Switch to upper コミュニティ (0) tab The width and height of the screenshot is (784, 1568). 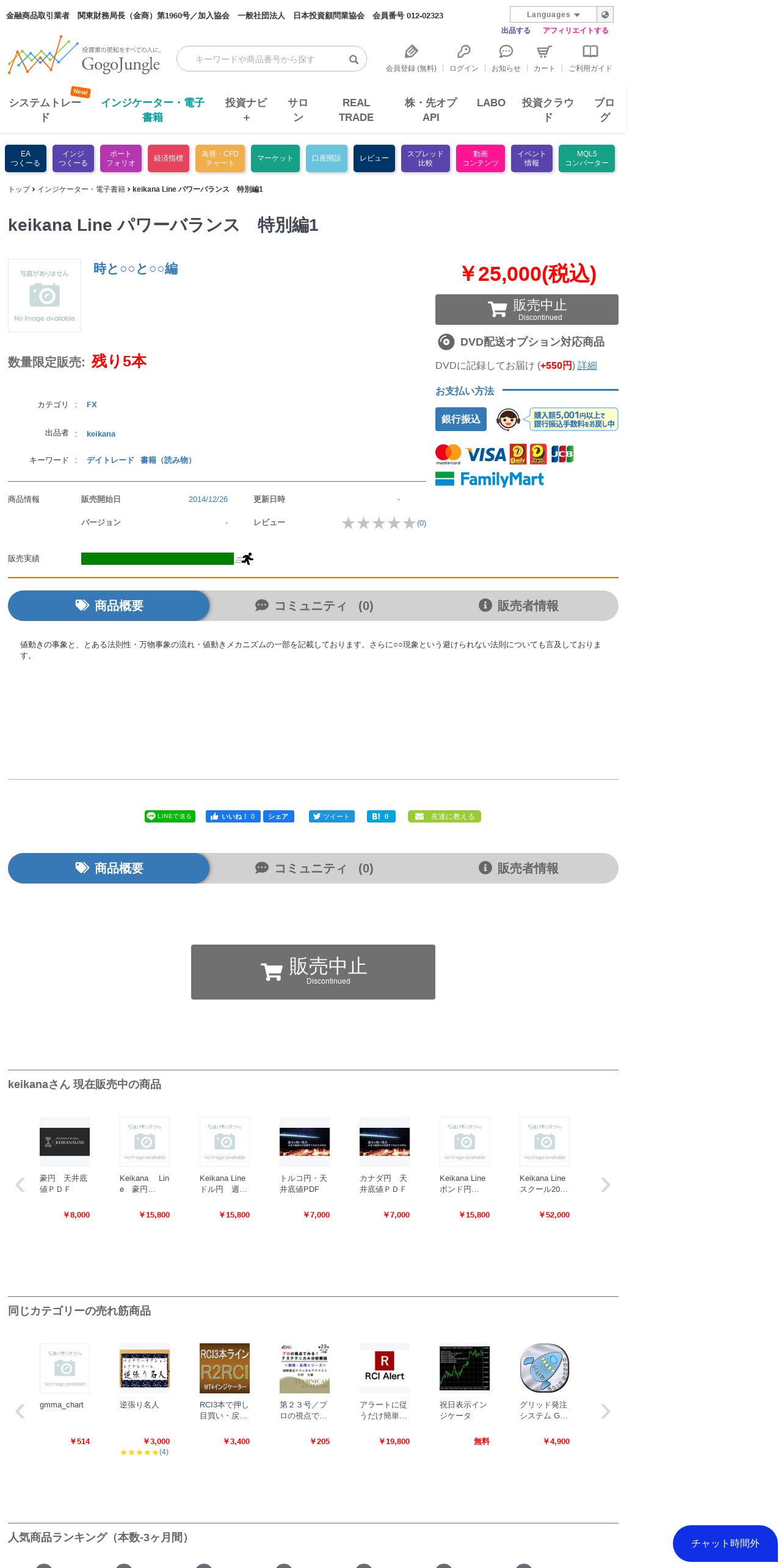[x=314, y=606]
